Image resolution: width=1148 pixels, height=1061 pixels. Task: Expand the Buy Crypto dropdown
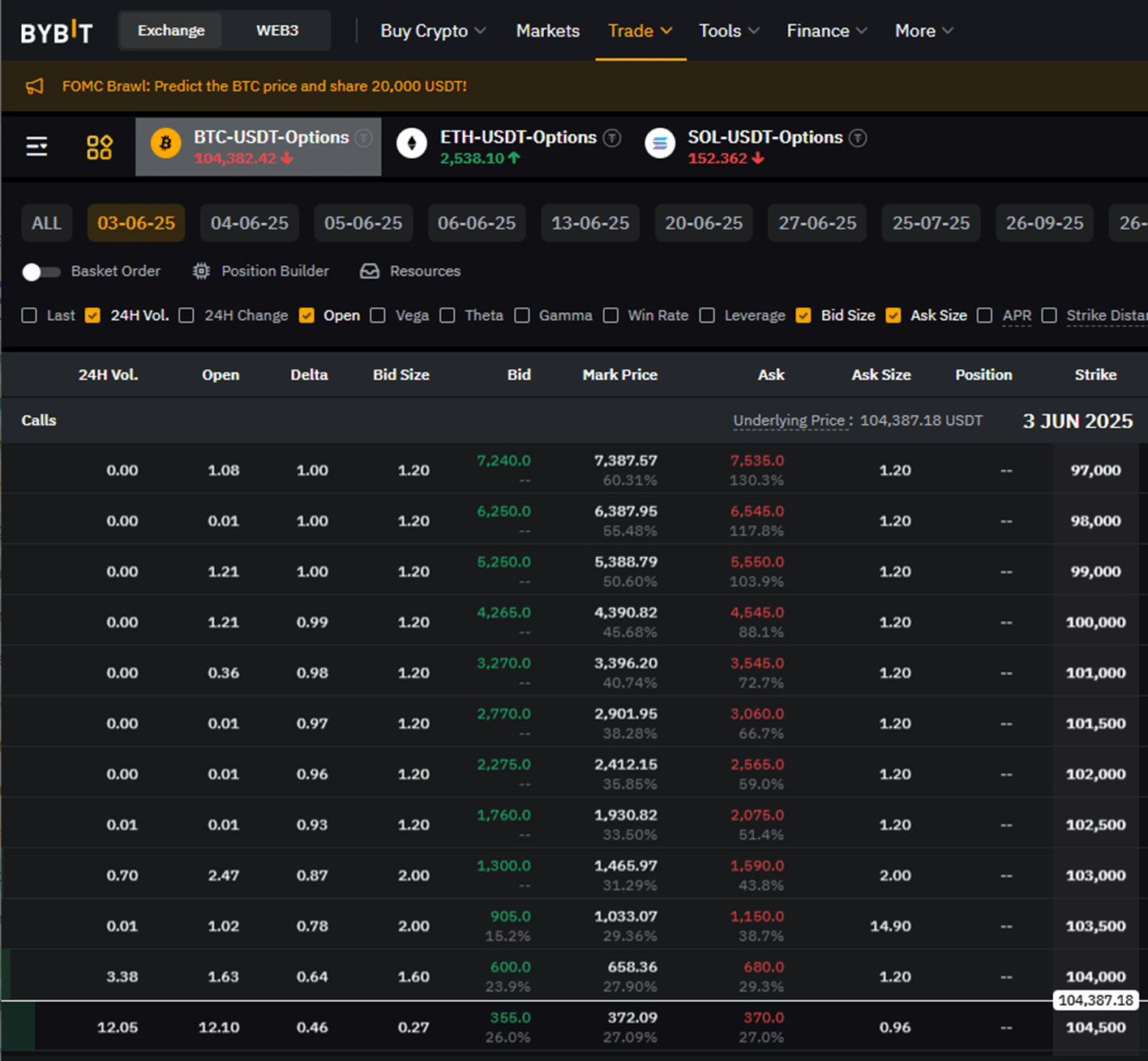(434, 31)
